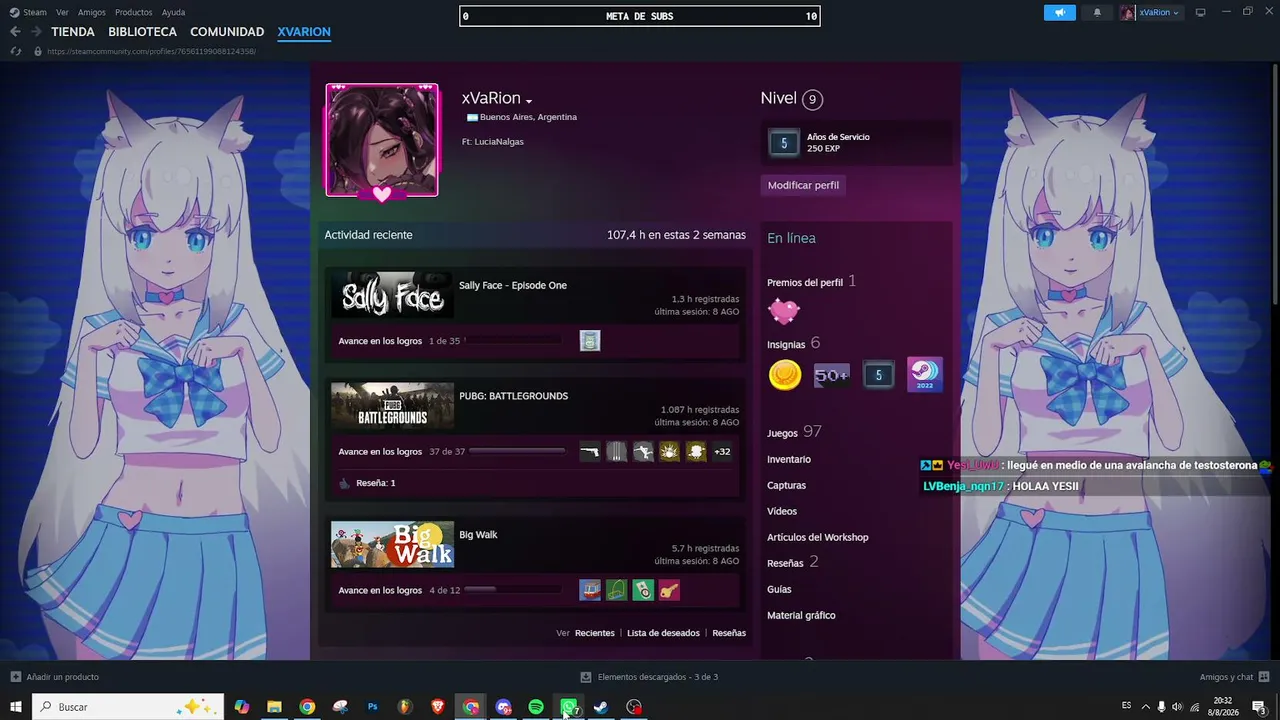Image resolution: width=1280 pixels, height=720 pixels.
Task: Open Photoshop from the taskbar
Action: pos(372,707)
